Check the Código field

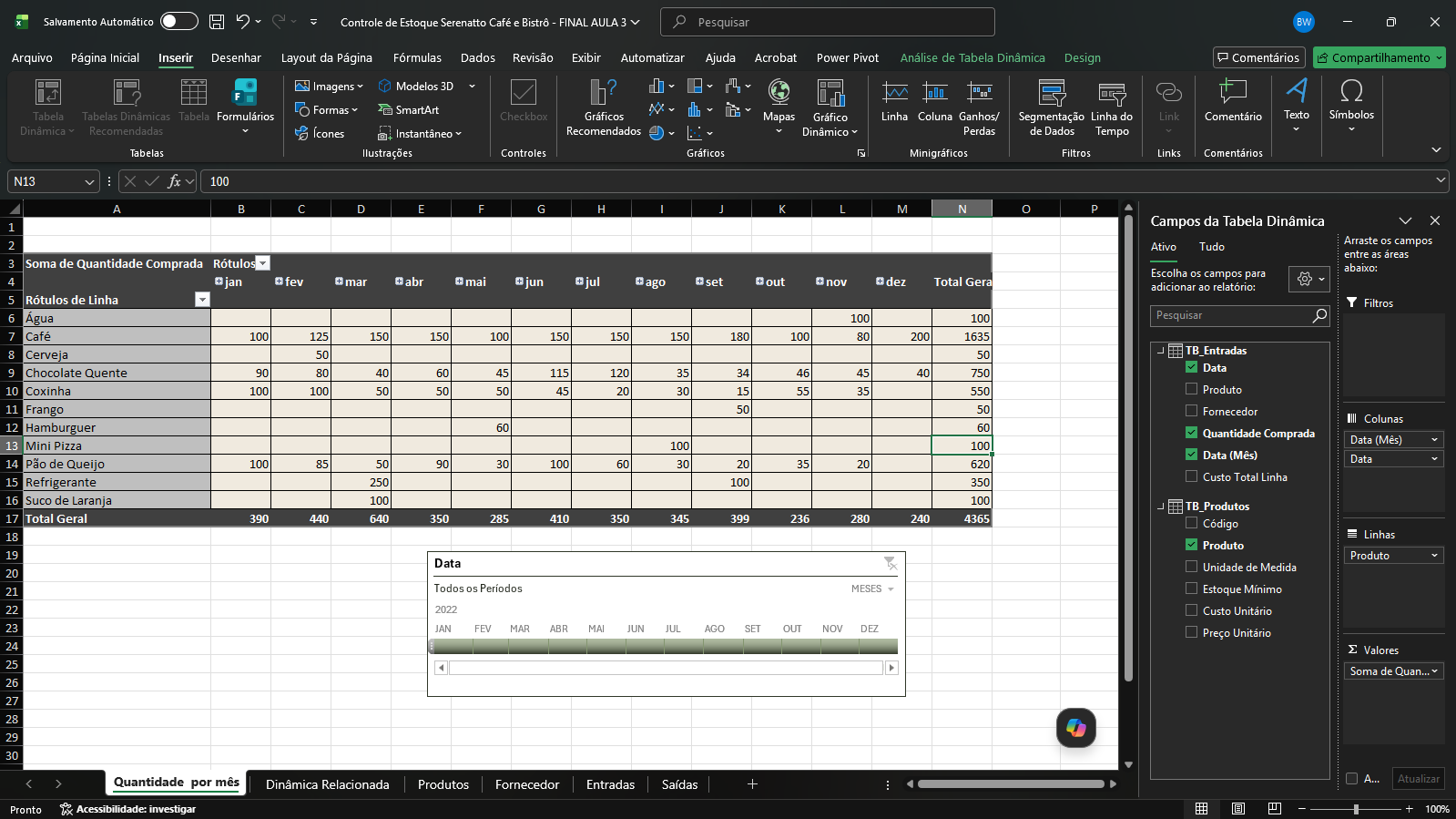1191,523
